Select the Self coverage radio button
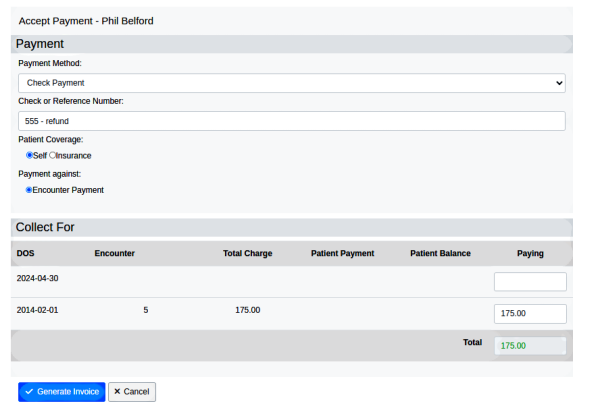This screenshot has height=418, width=600. pos(29,155)
